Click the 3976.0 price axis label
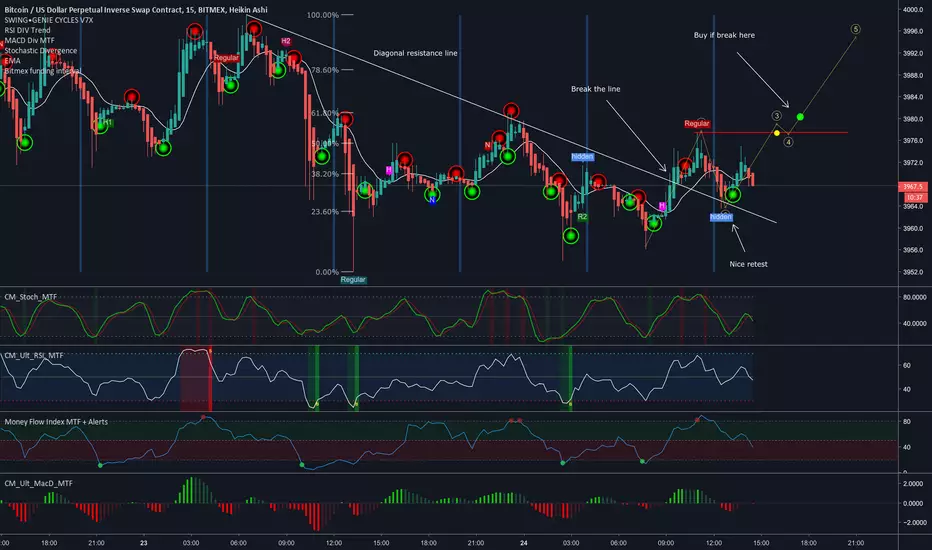Screen dimensions: 932x550 tap(912, 141)
